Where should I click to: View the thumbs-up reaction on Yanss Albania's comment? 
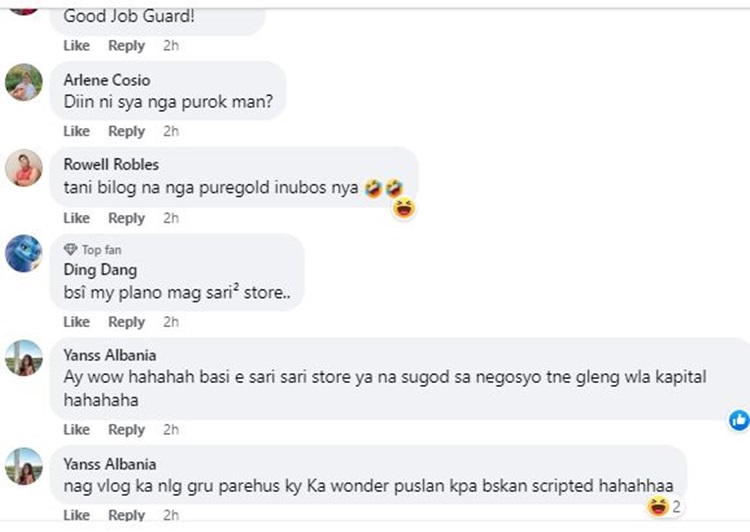739,421
